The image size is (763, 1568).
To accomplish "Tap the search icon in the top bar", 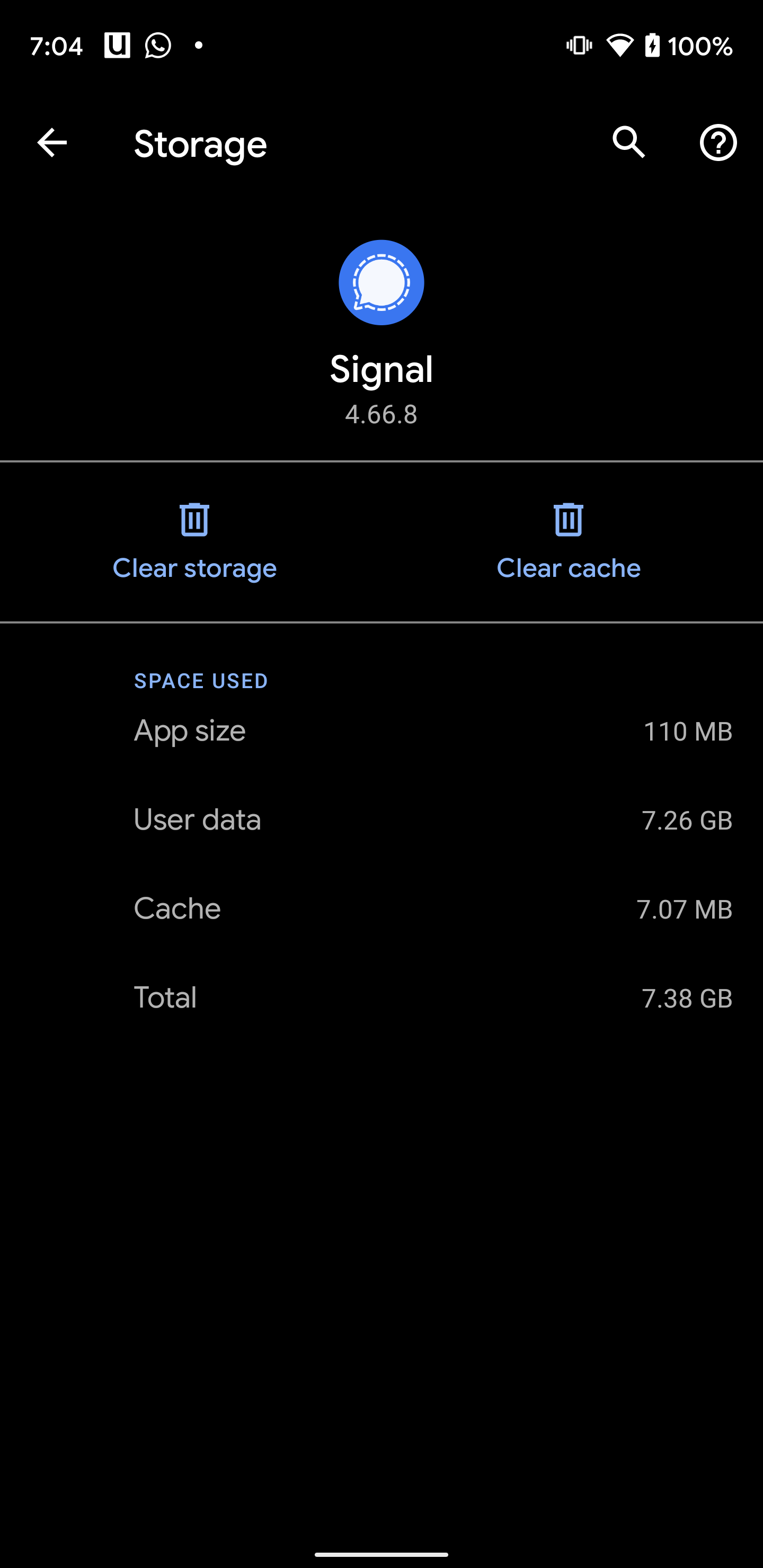I will click(629, 144).
